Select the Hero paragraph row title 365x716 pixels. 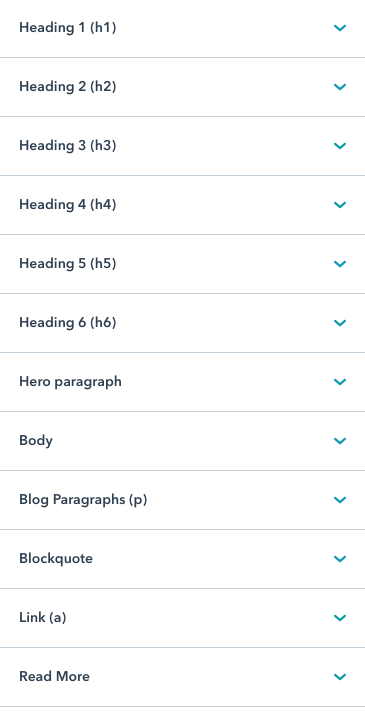pyautogui.click(x=70, y=382)
